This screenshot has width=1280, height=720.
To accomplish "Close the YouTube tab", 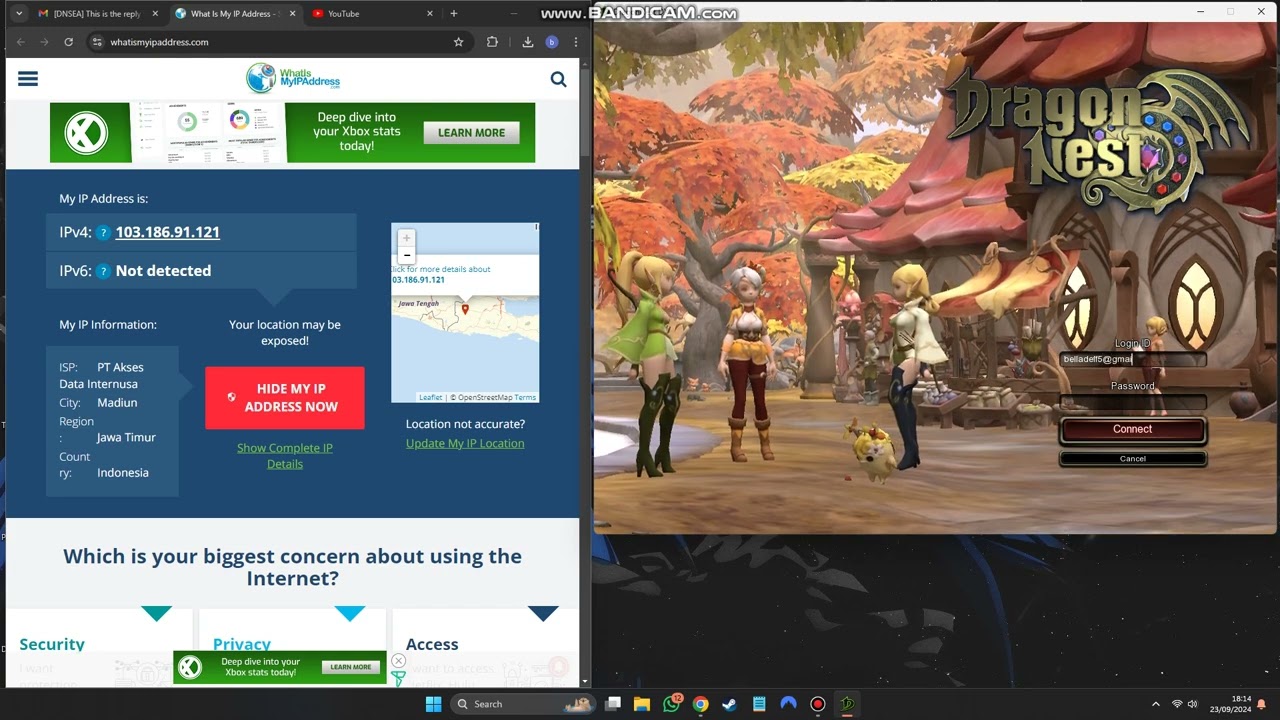I will point(430,14).
